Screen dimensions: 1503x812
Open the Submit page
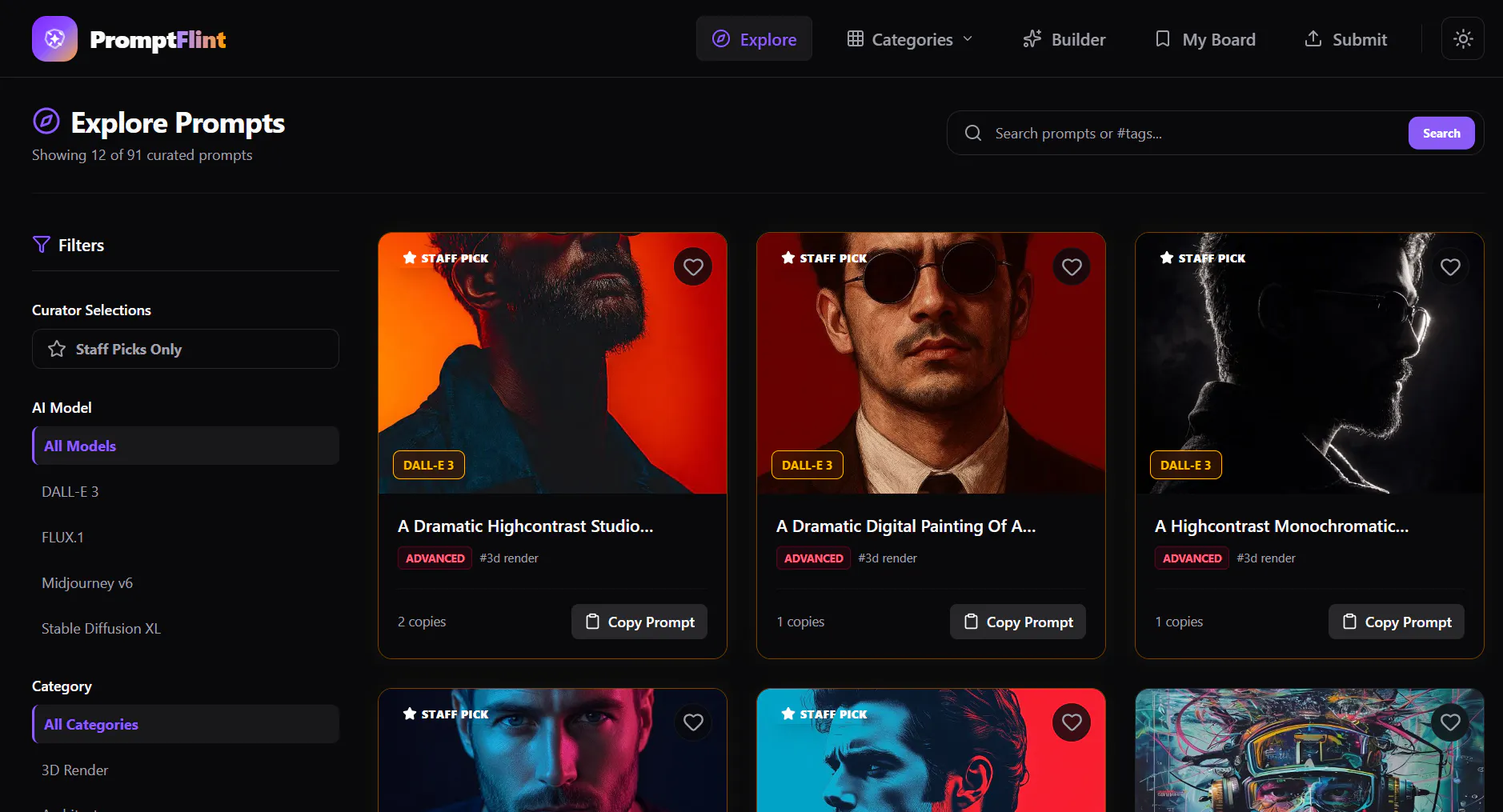tap(1345, 38)
